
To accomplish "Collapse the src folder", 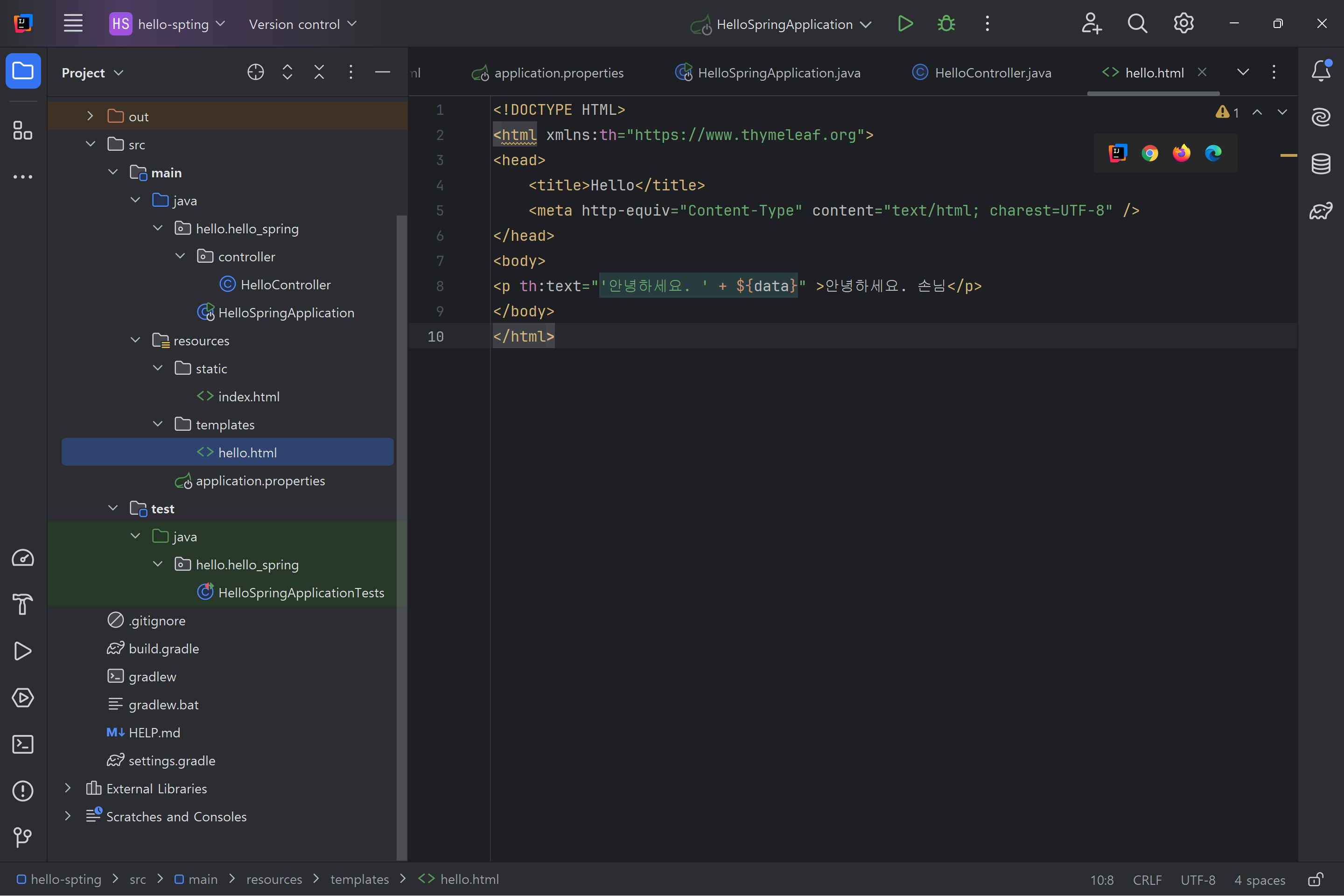I will pos(90,144).
